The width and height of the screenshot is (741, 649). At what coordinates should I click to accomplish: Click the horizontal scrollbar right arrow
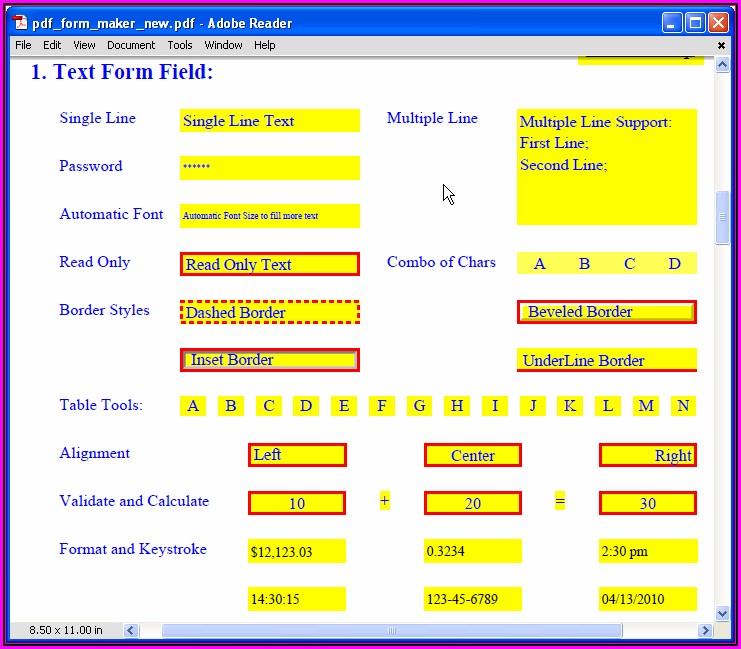(x=705, y=630)
